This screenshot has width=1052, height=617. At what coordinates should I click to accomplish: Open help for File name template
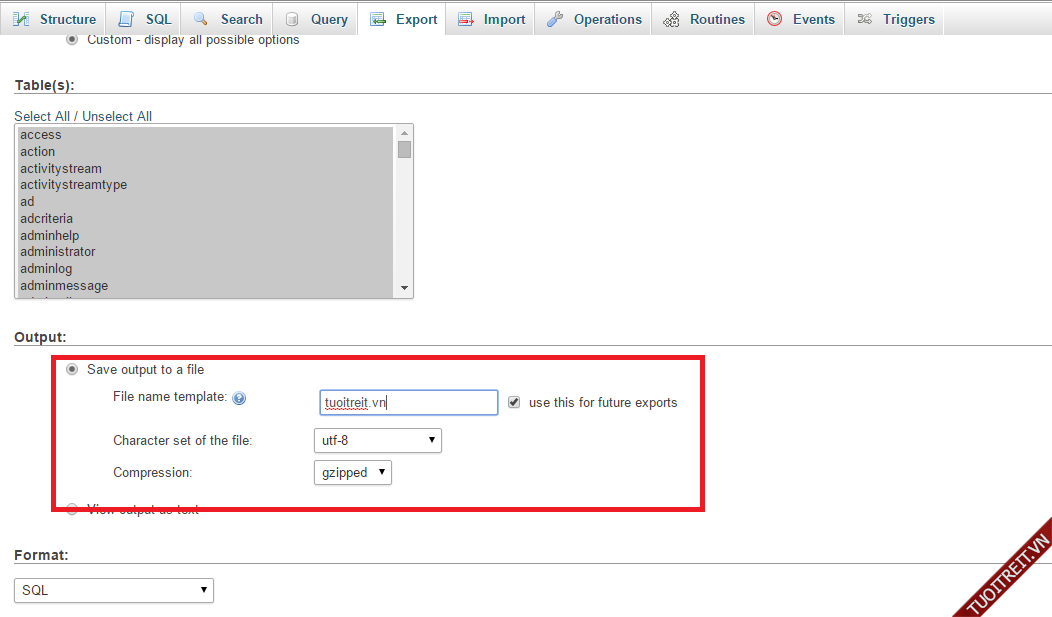click(x=239, y=398)
